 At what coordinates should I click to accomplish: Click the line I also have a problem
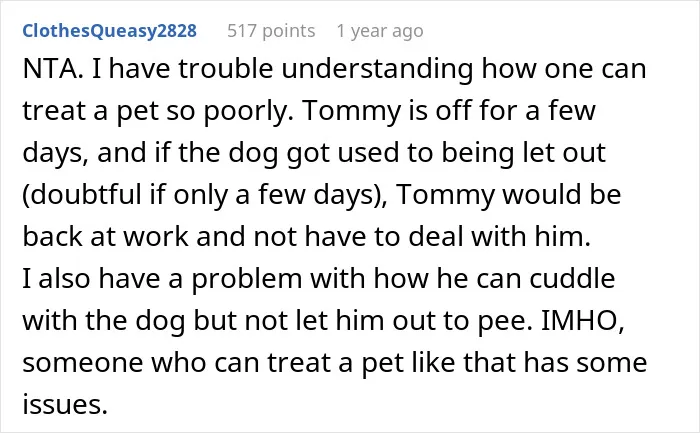(x=319, y=279)
